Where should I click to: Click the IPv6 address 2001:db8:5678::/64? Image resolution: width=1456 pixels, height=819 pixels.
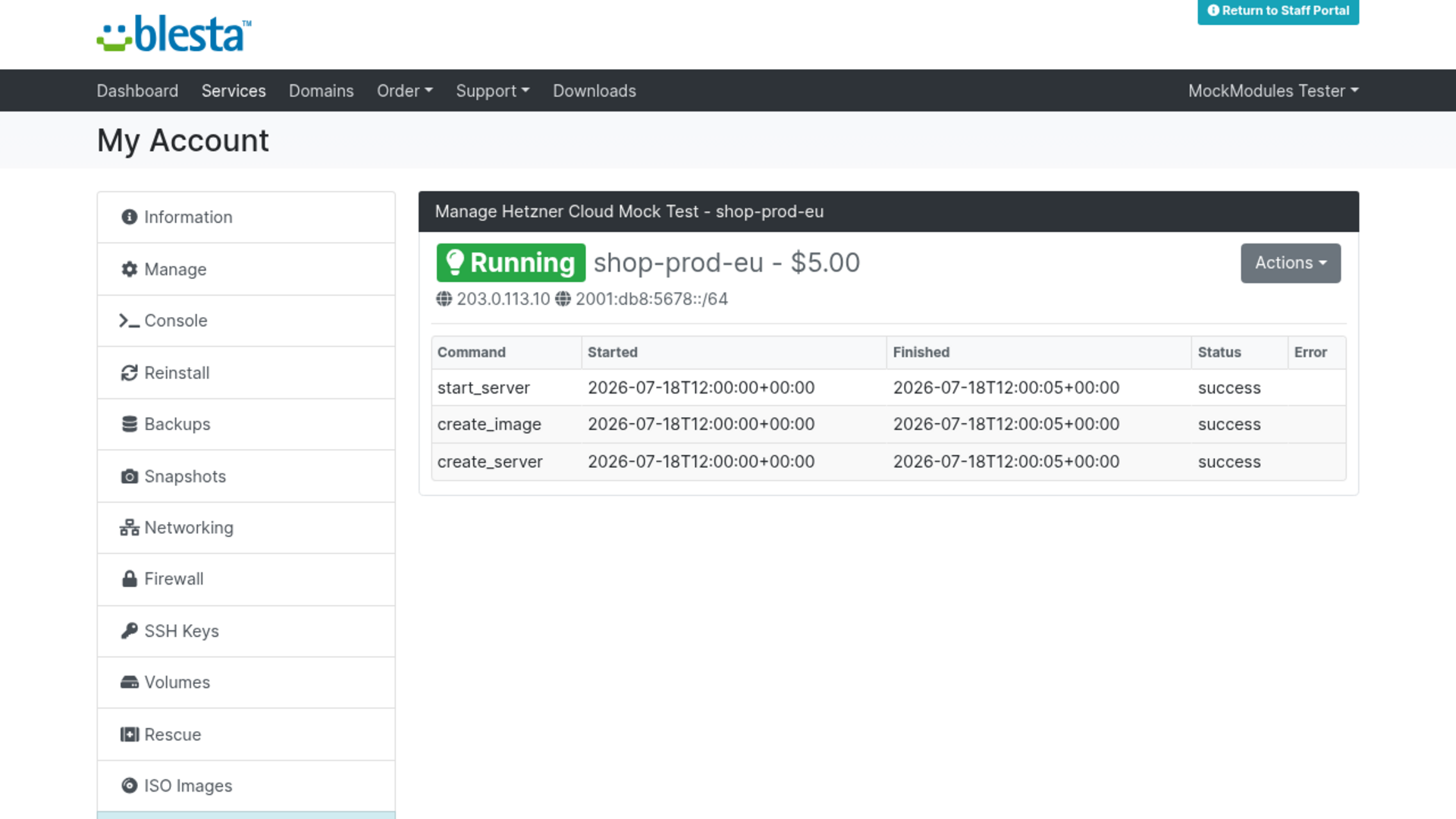click(x=651, y=299)
